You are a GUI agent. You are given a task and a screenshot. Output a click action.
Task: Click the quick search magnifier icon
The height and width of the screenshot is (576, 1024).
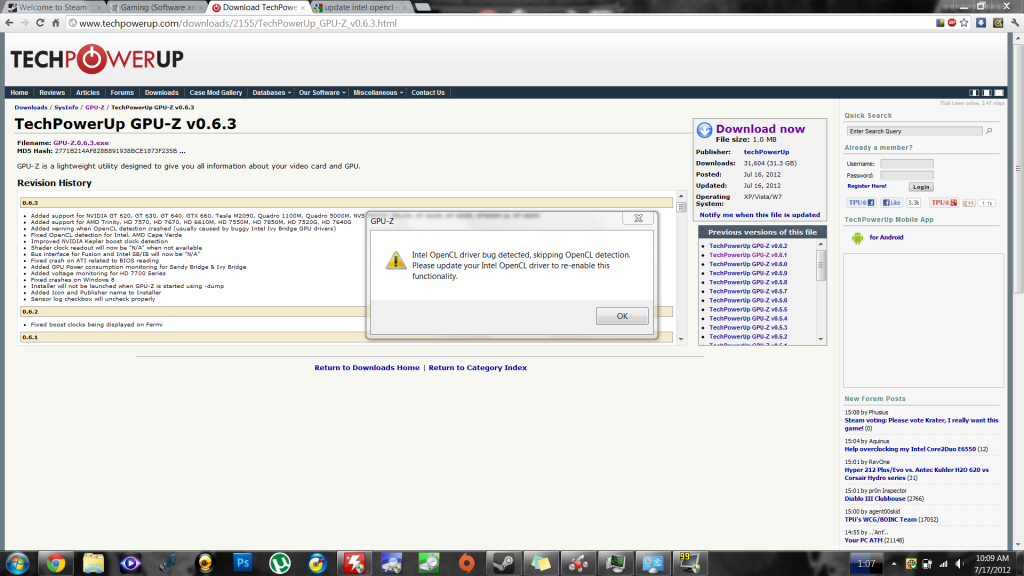coord(989,131)
